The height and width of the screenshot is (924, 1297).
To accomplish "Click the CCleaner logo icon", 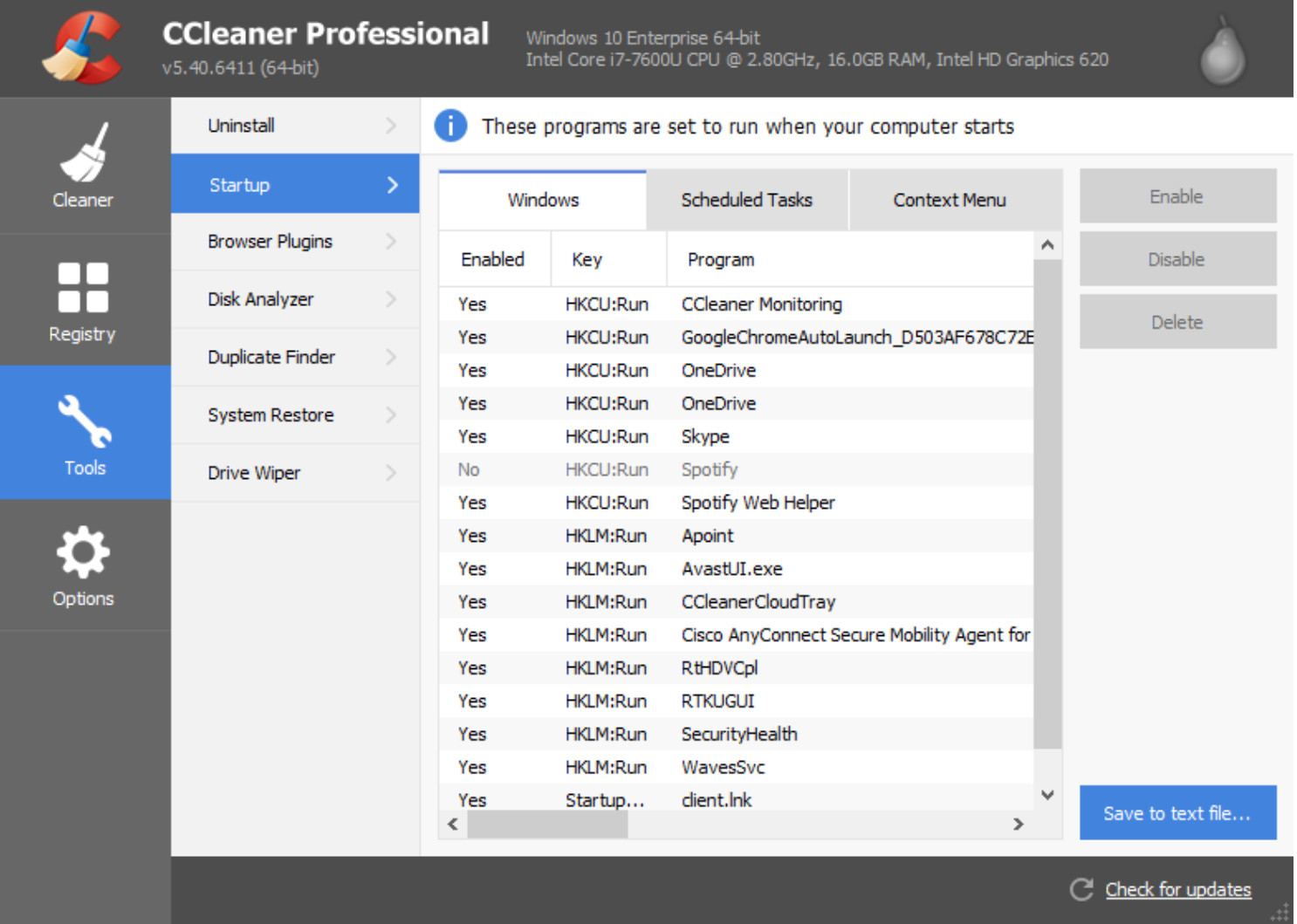I will tap(83, 47).
